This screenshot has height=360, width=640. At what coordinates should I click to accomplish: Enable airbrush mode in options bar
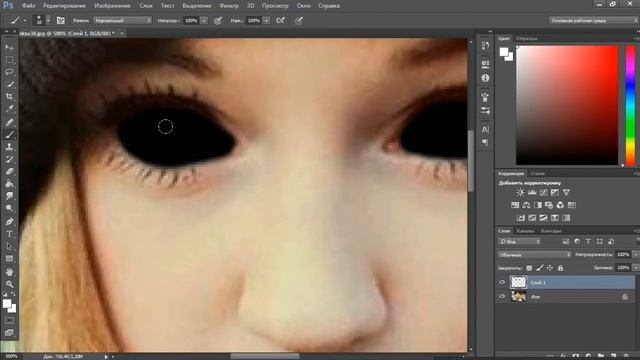click(x=281, y=20)
